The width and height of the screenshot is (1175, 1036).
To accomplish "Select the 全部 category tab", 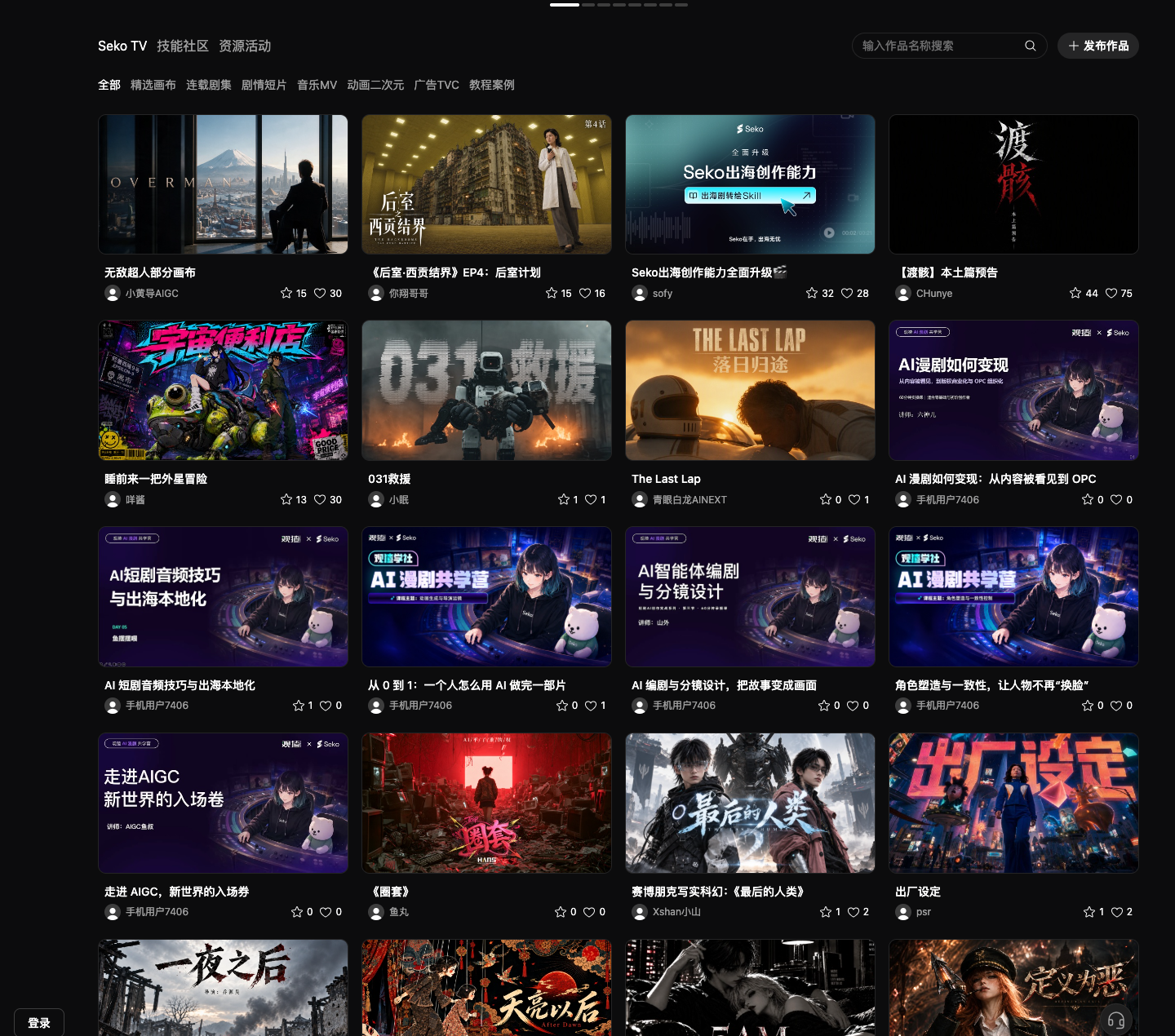I will (109, 85).
